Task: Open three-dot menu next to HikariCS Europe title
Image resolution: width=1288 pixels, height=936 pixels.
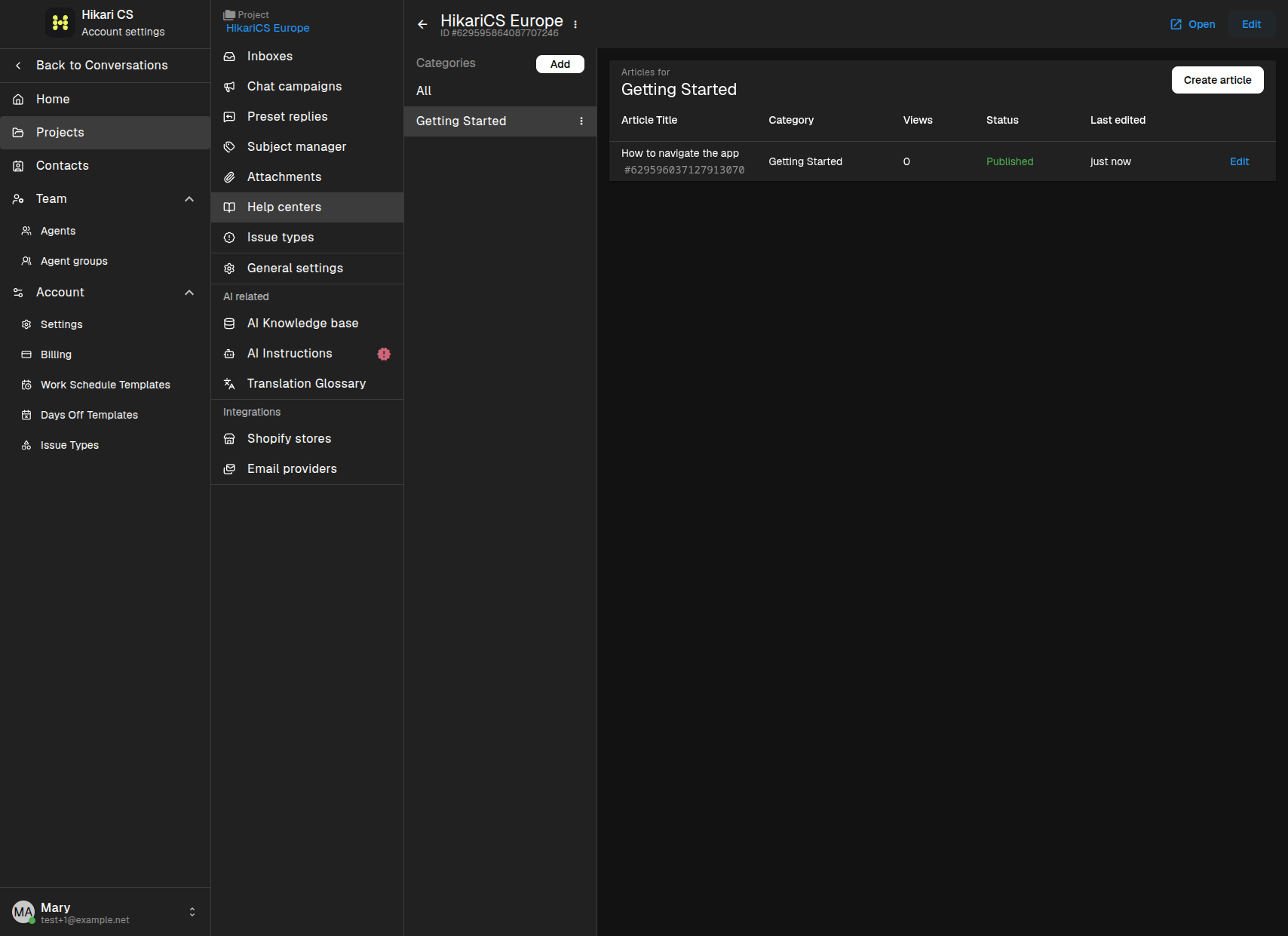Action: (x=575, y=24)
